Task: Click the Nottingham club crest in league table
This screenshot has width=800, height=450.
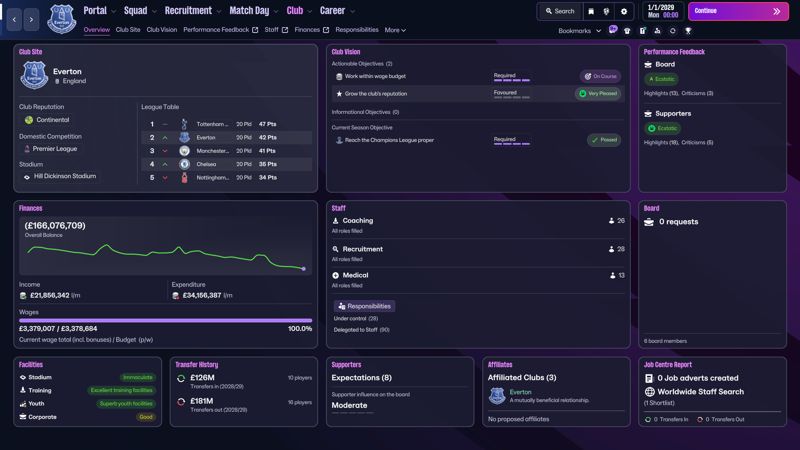Action: [184, 177]
